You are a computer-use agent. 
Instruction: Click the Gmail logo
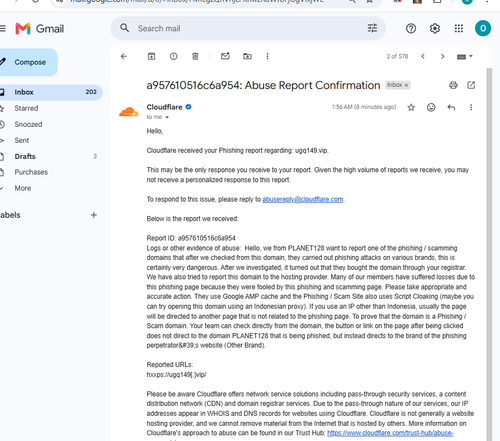click(x=40, y=29)
